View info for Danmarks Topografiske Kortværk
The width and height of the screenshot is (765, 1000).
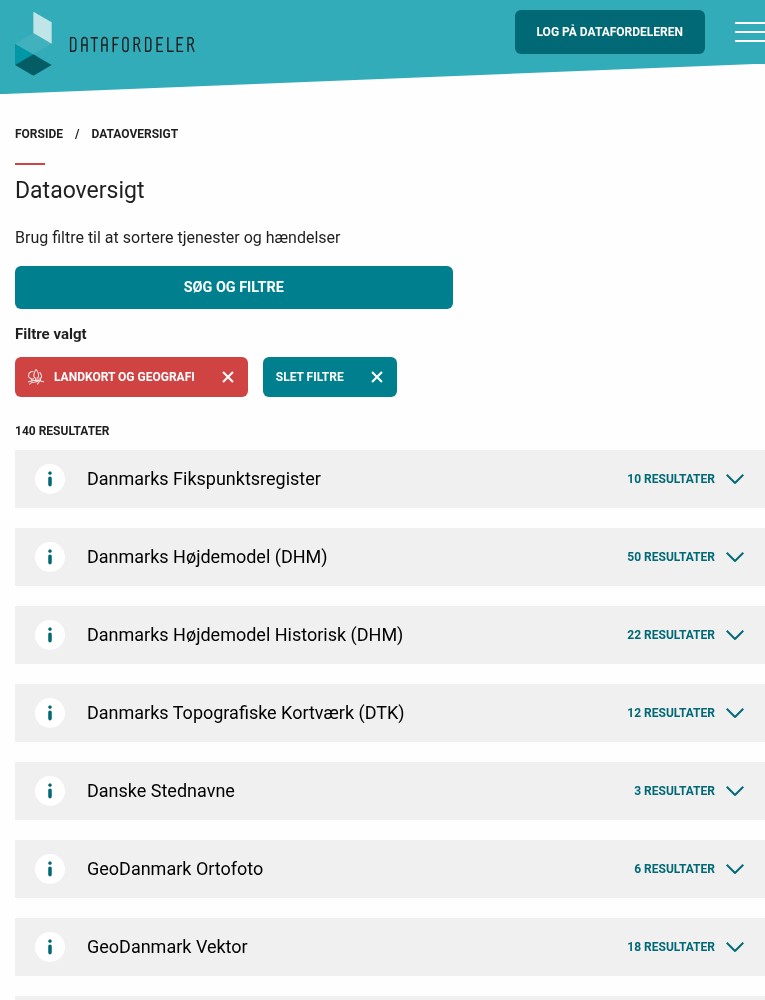(x=50, y=713)
